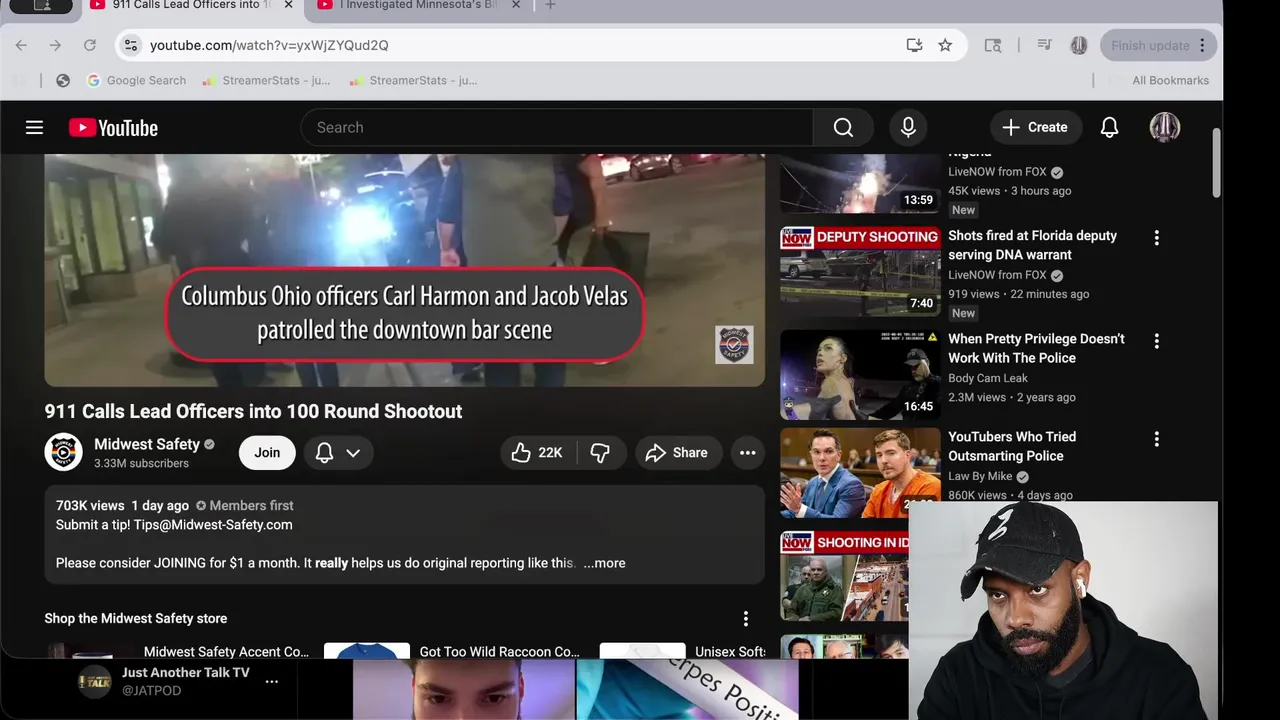This screenshot has height=720, width=1280.
Task: Open YouTubers Who Tried Outsmarting Police title
Action: (x=1012, y=446)
